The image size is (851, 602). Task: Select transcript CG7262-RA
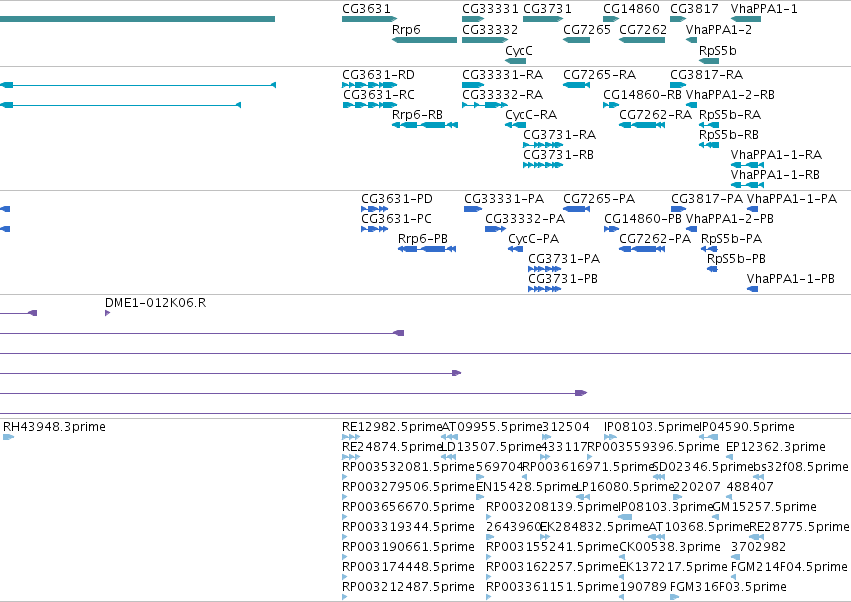(656, 115)
